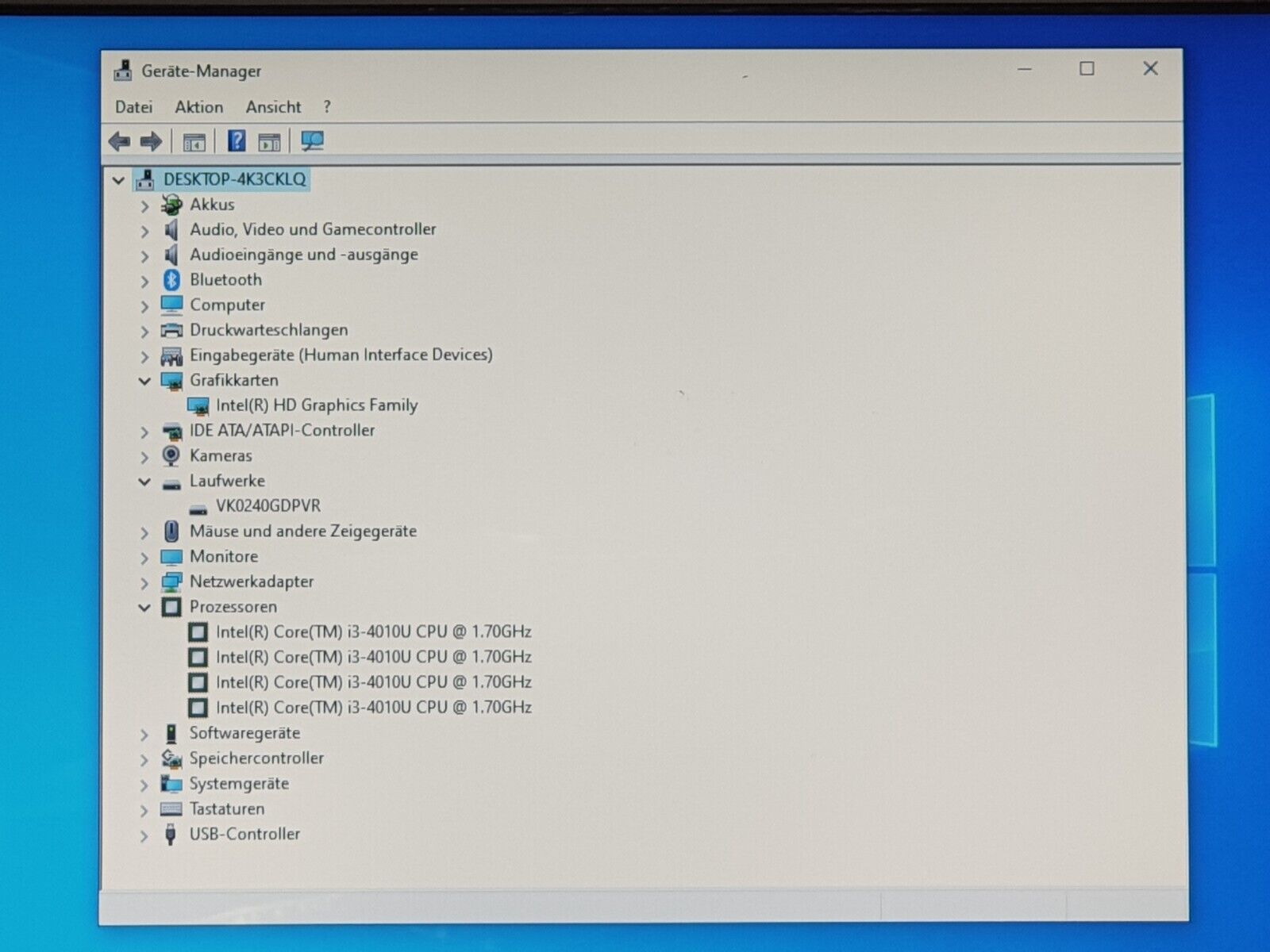Click the Akkus battery icon
The image size is (1270, 952).
pos(171,205)
